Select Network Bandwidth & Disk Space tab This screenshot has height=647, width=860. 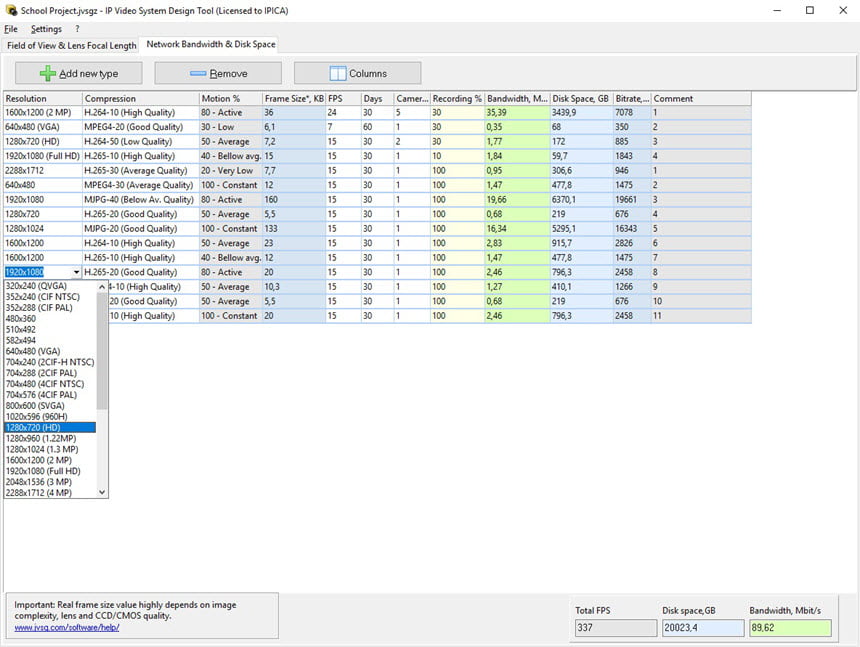point(211,44)
